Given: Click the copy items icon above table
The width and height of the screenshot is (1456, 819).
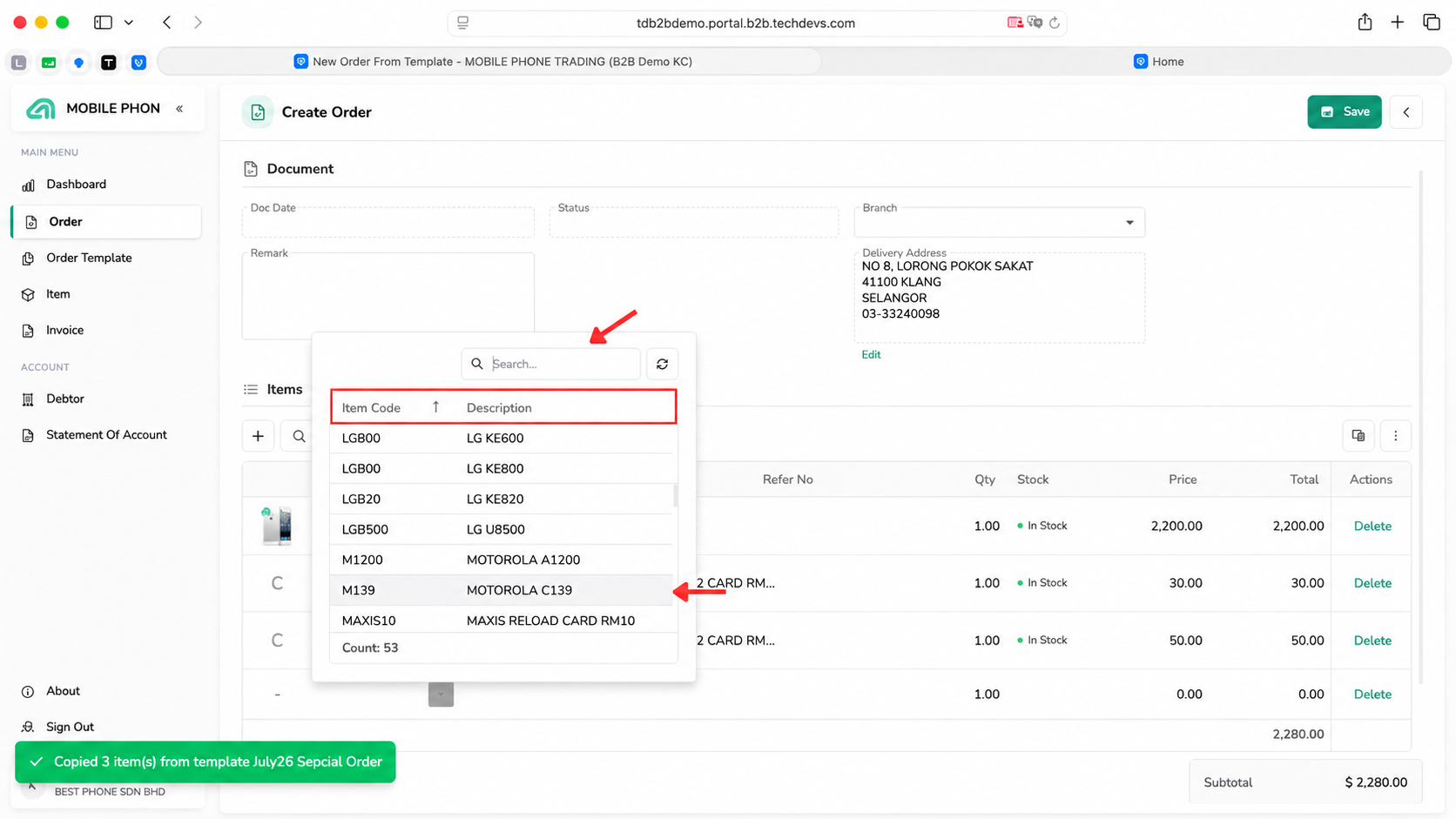Looking at the screenshot, I should [x=1358, y=436].
